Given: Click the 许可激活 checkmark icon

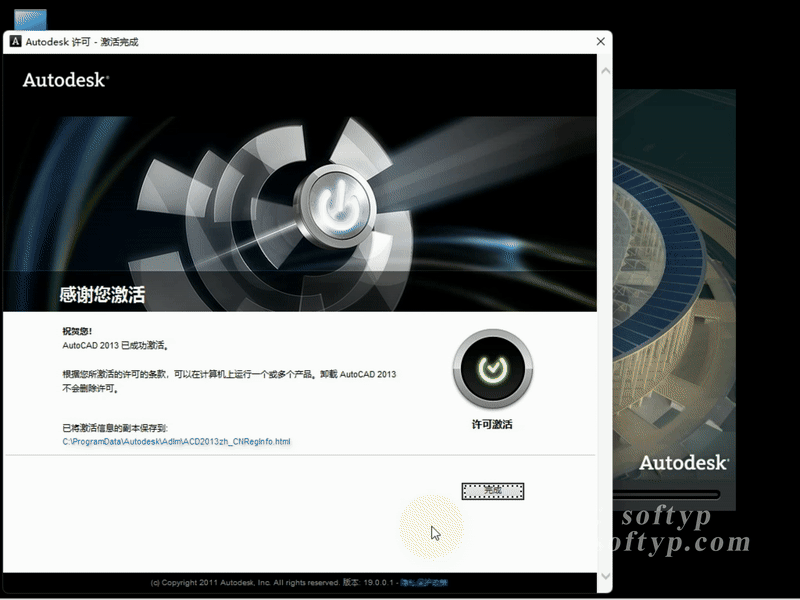Looking at the screenshot, I should pyautogui.click(x=492, y=368).
